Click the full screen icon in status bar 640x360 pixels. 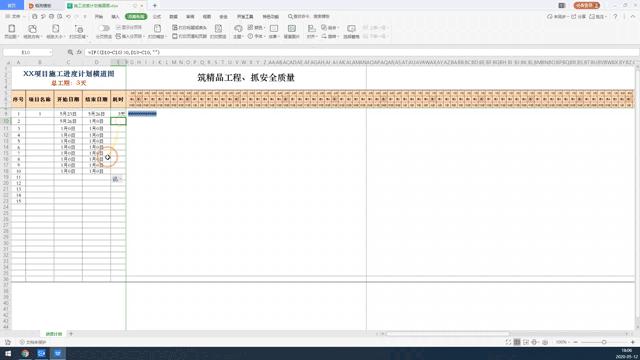tap(508, 342)
